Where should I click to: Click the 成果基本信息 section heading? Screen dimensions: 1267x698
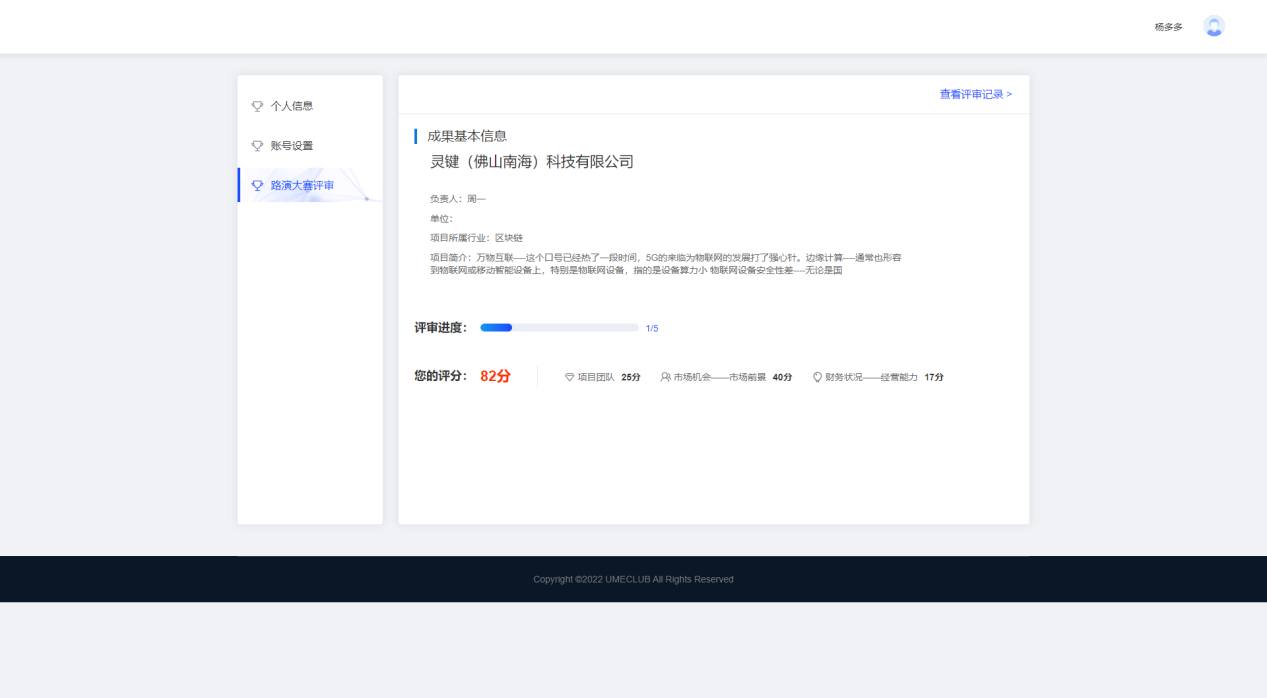point(467,136)
